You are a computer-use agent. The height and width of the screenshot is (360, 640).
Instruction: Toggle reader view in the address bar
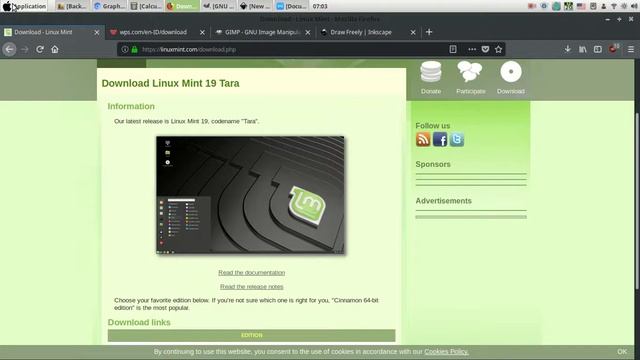pos(453,49)
